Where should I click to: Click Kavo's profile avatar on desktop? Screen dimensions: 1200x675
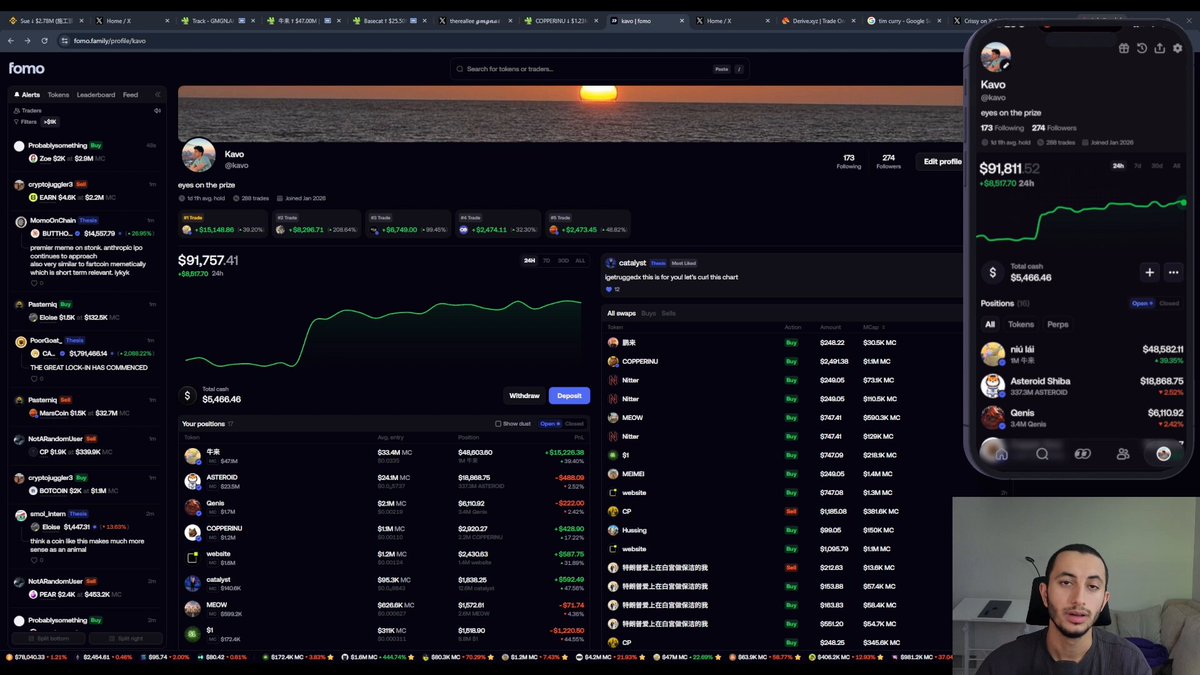[x=198, y=156]
